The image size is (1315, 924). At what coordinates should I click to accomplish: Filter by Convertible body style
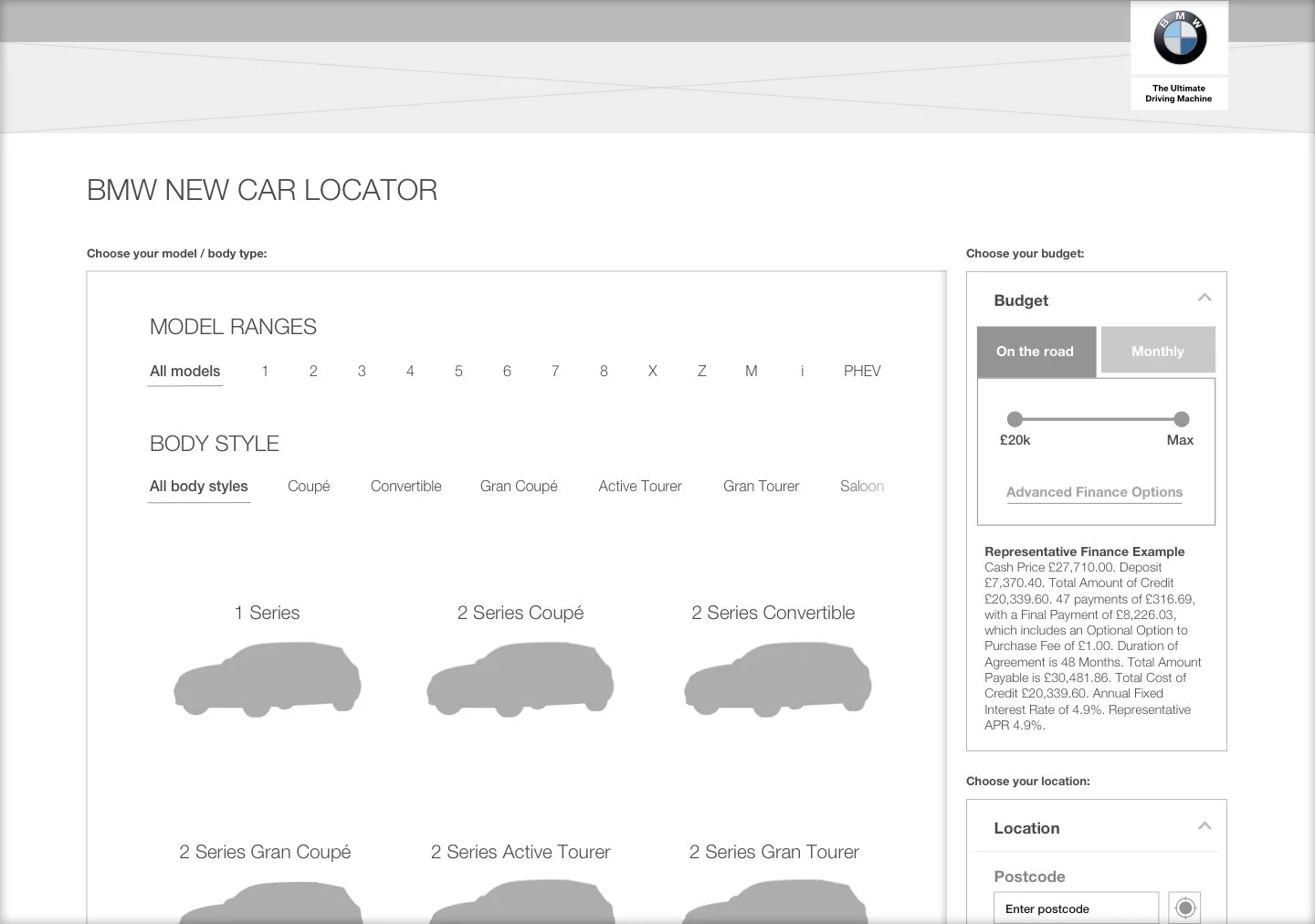[x=405, y=486]
